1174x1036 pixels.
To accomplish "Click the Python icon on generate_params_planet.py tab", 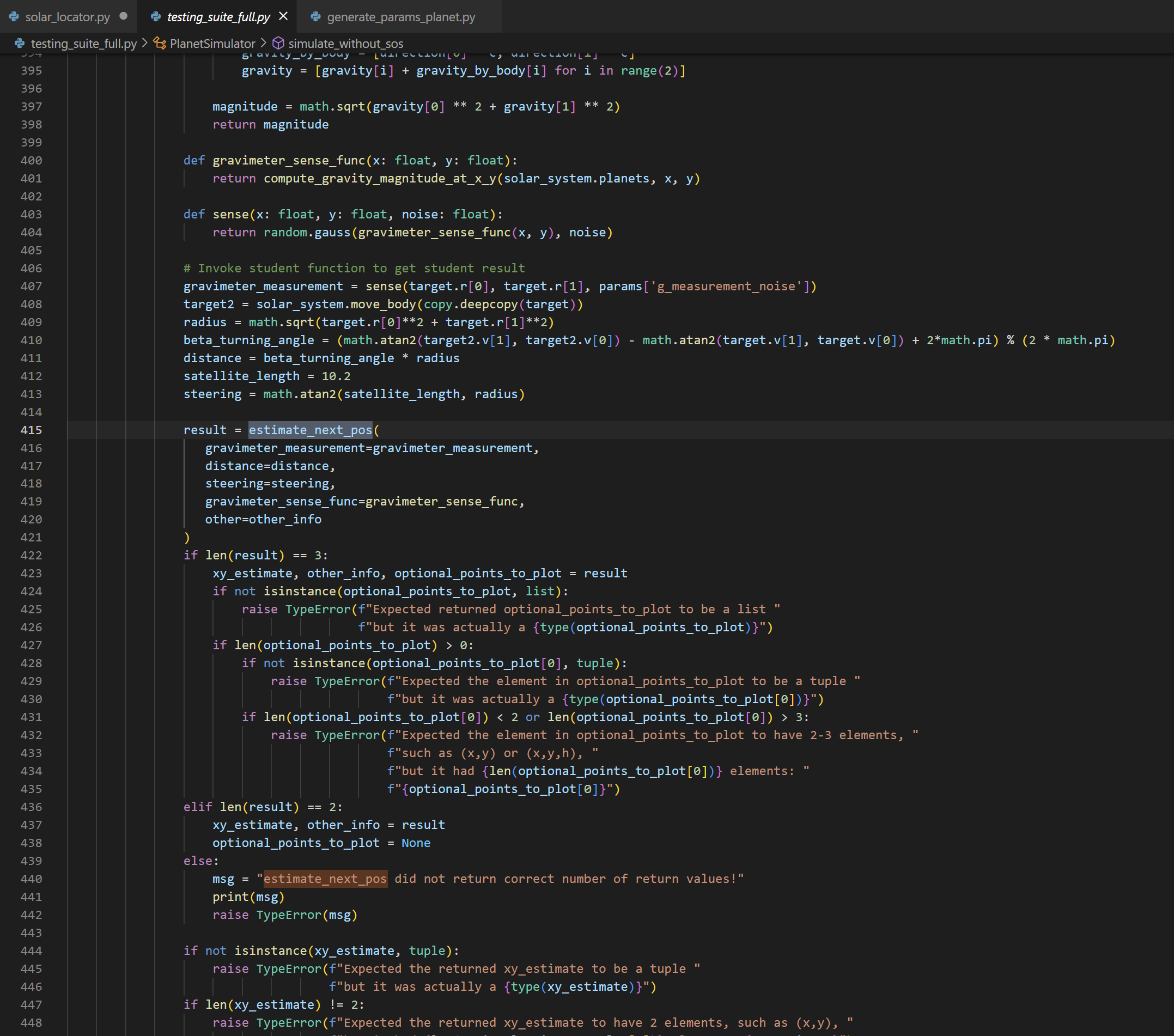I will [315, 17].
